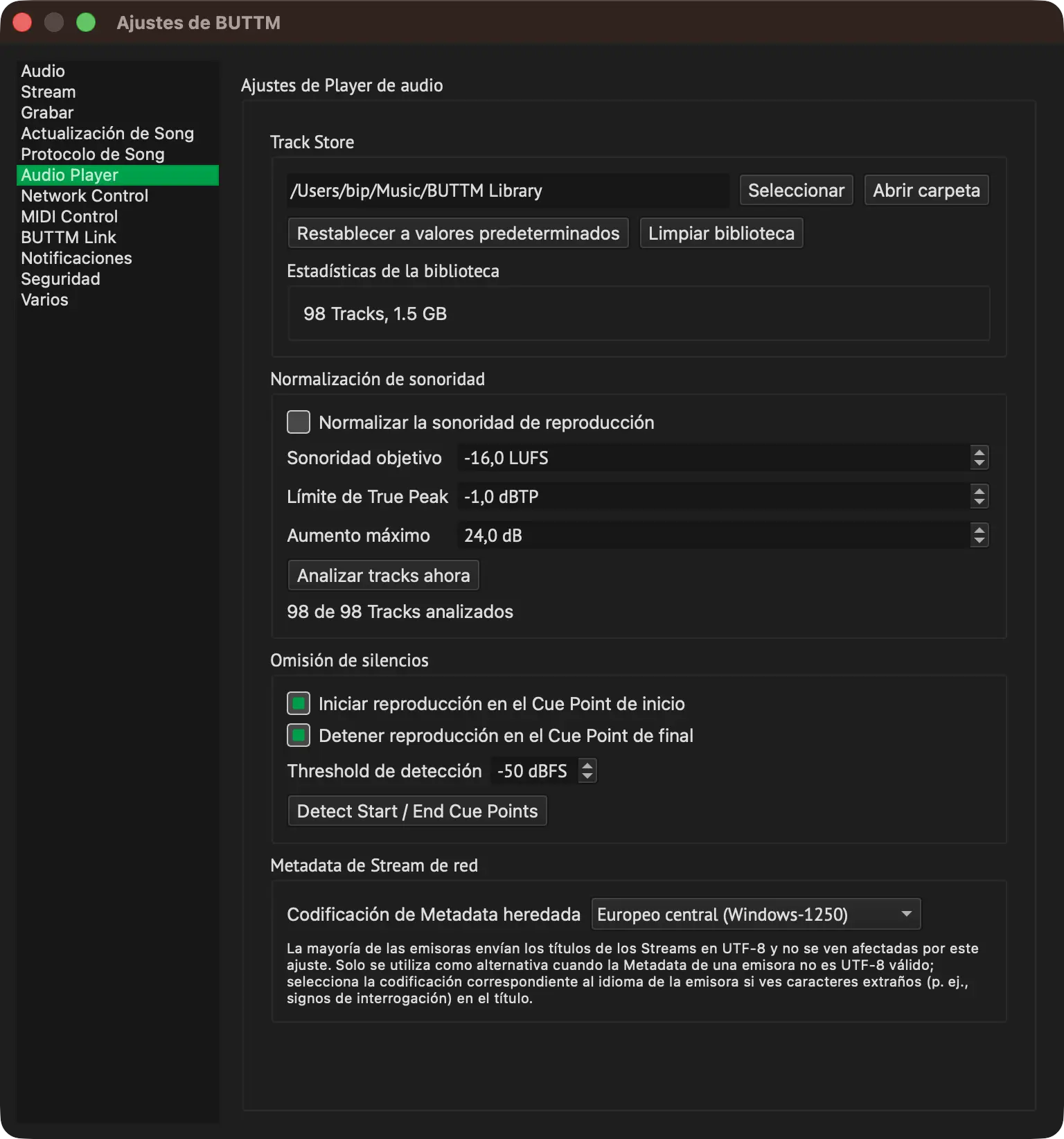Click Analizar tracks ahora

point(383,576)
